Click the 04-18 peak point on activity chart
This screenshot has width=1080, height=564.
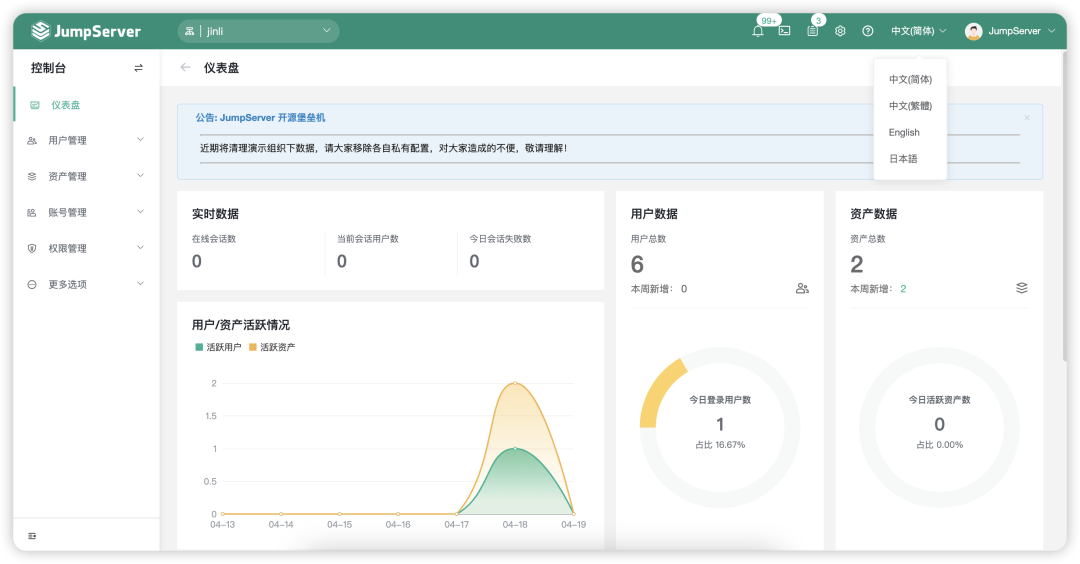point(515,383)
